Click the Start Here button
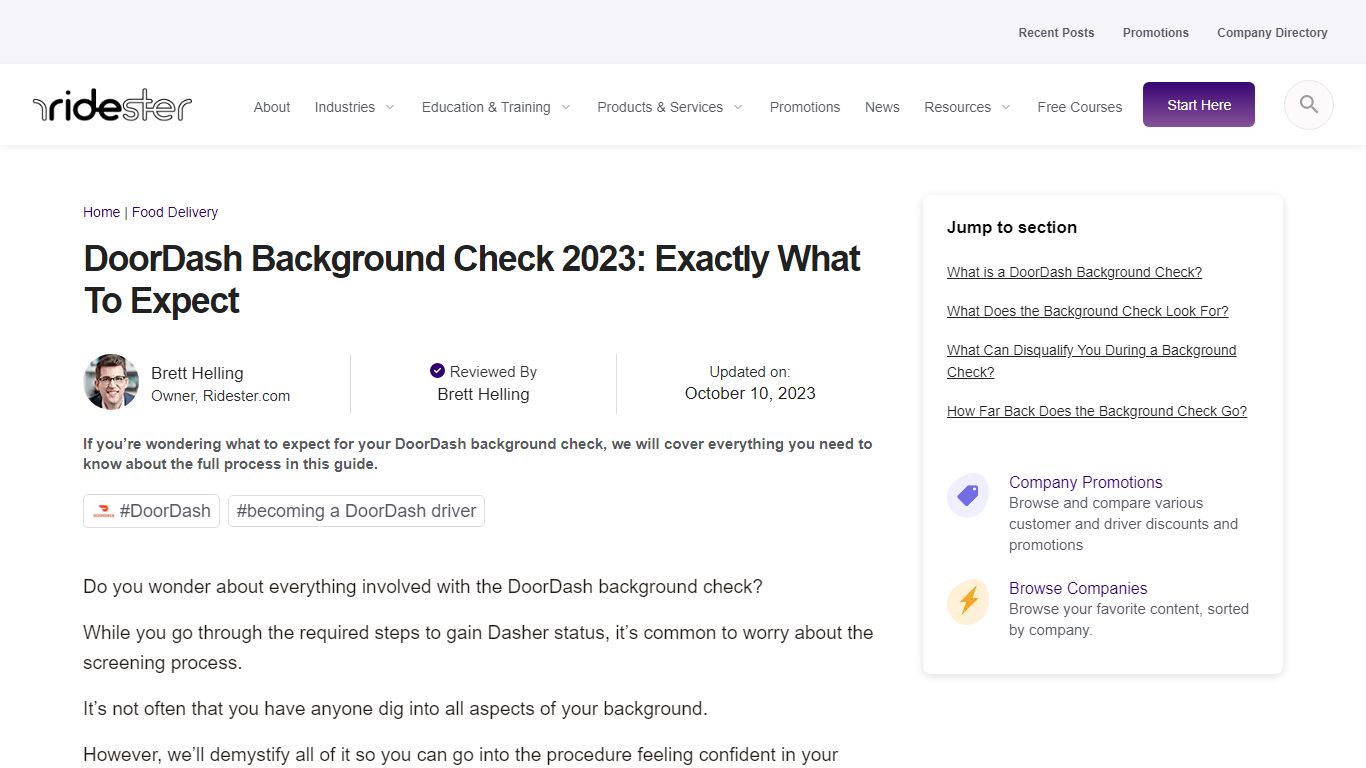Viewport: 1366px width, 768px height. pyautogui.click(x=1199, y=105)
